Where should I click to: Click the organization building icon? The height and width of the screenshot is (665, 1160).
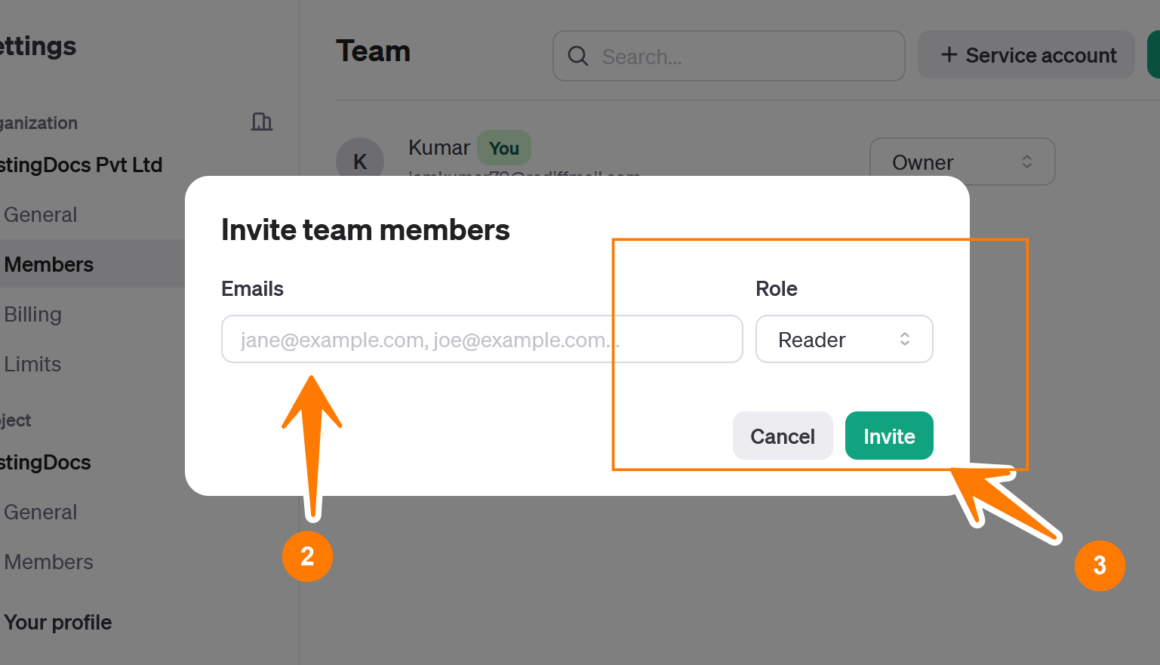click(x=261, y=122)
